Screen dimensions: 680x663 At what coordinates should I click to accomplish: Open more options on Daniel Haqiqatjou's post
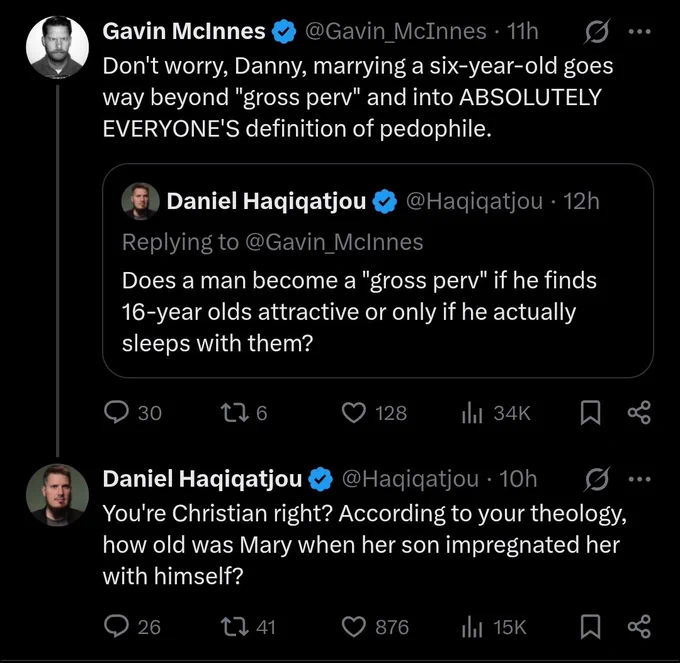coord(639,479)
